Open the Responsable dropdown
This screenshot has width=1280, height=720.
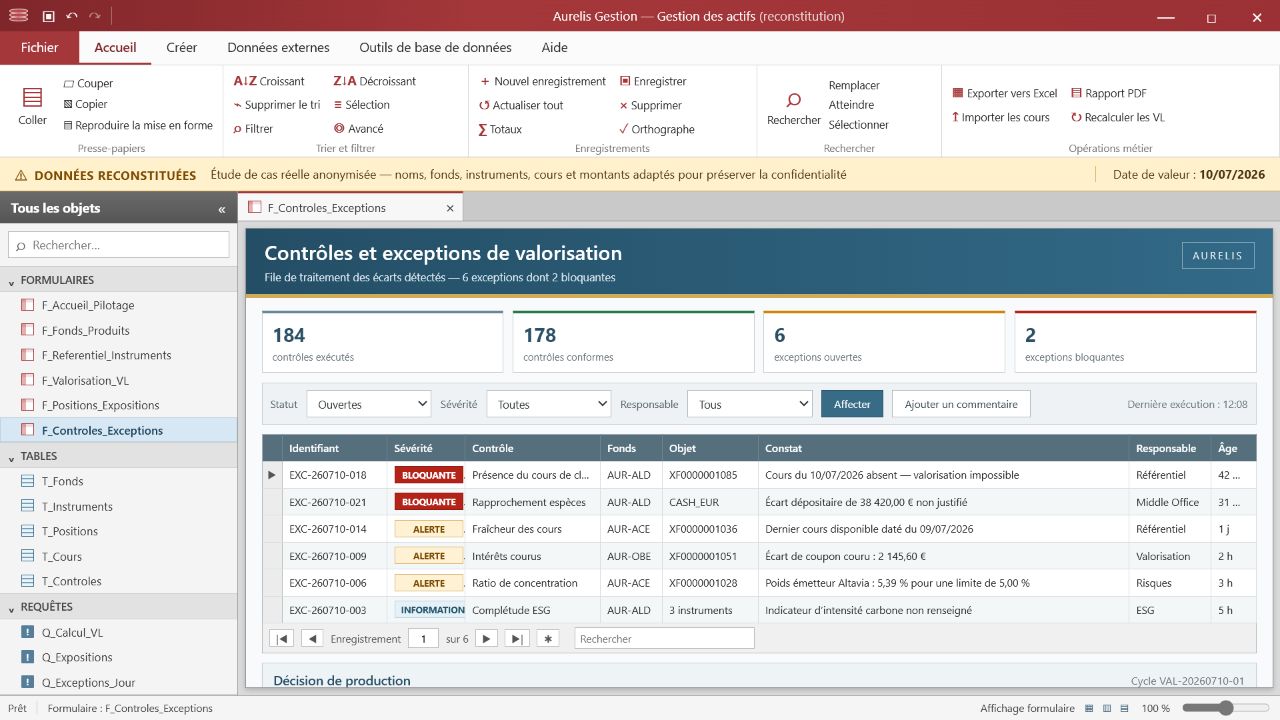point(750,404)
